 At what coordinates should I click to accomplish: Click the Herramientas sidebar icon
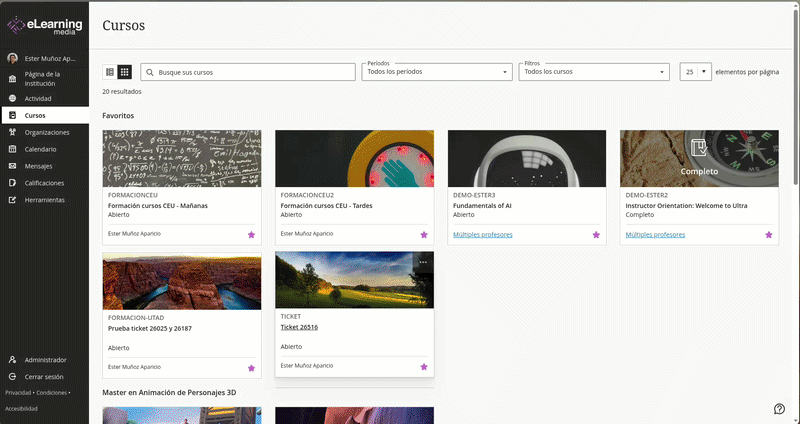tap(13, 200)
